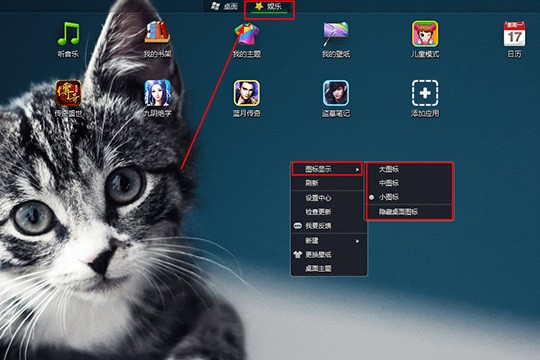Launch the 传奇盛世 game icon
The image size is (540, 360).
(69, 93)
